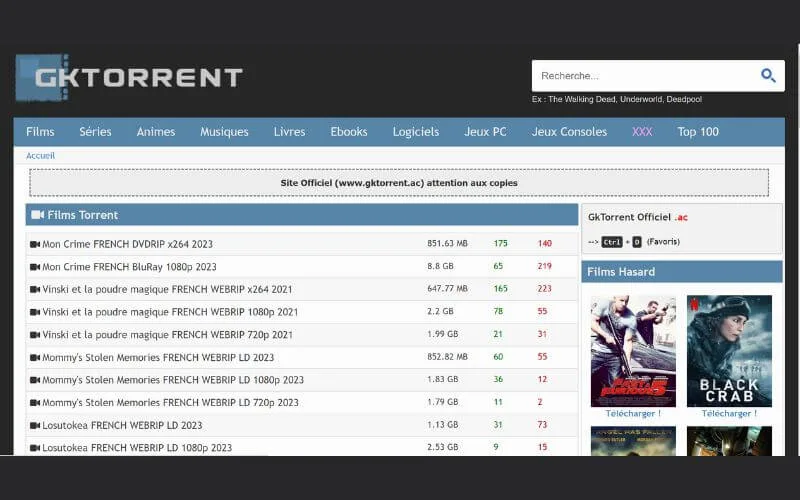Viewport: 800px width, 500px height.
Task: Click the 851.63 MB size value
Action: point(447,243)
